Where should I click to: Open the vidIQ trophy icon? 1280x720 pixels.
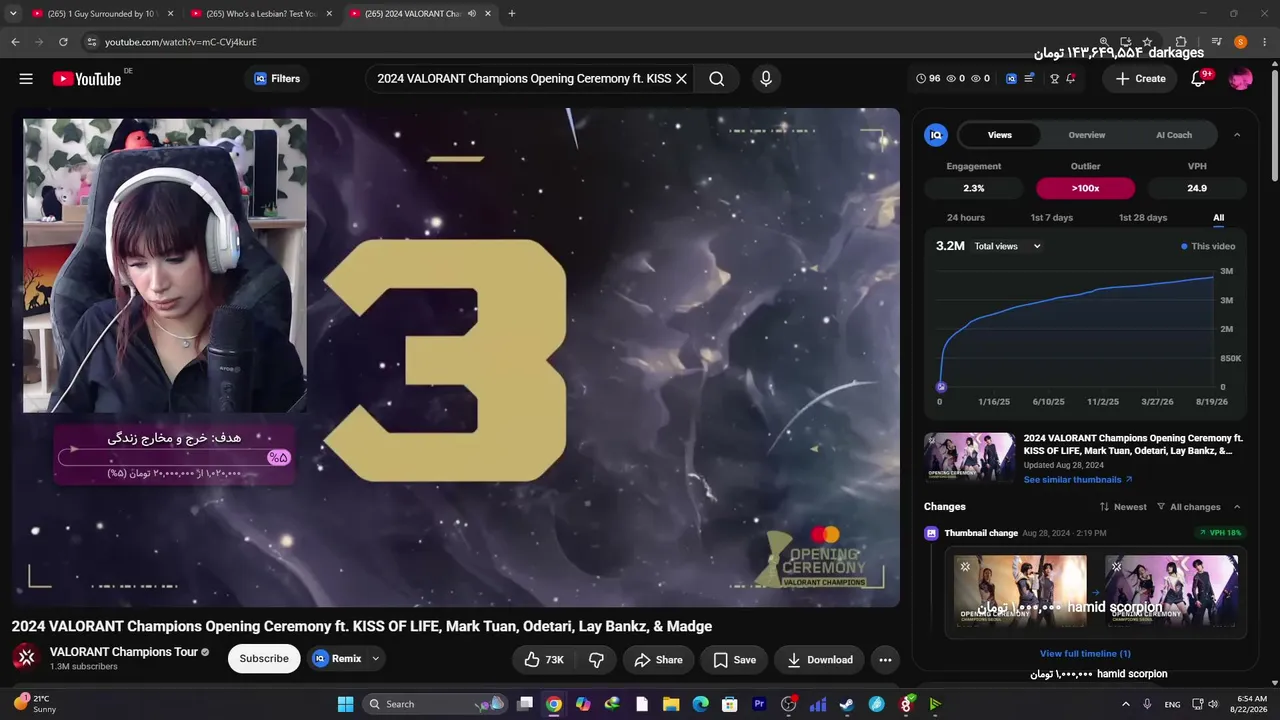[1054, 79]
